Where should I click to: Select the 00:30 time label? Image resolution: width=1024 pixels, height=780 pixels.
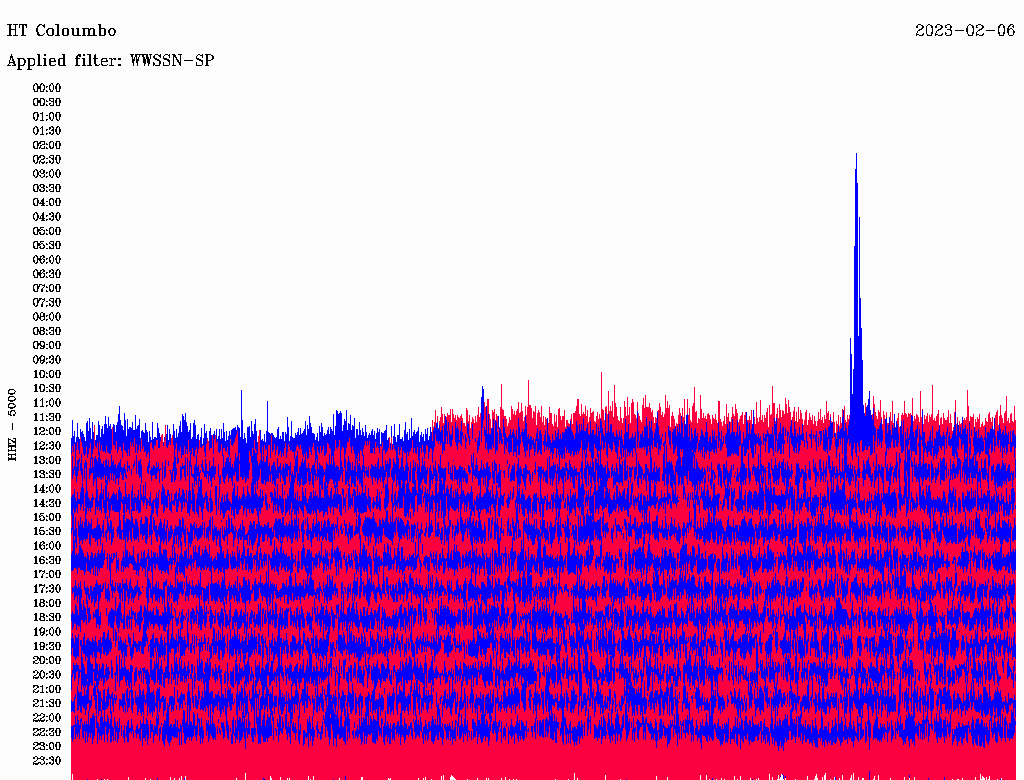point(47,102)
